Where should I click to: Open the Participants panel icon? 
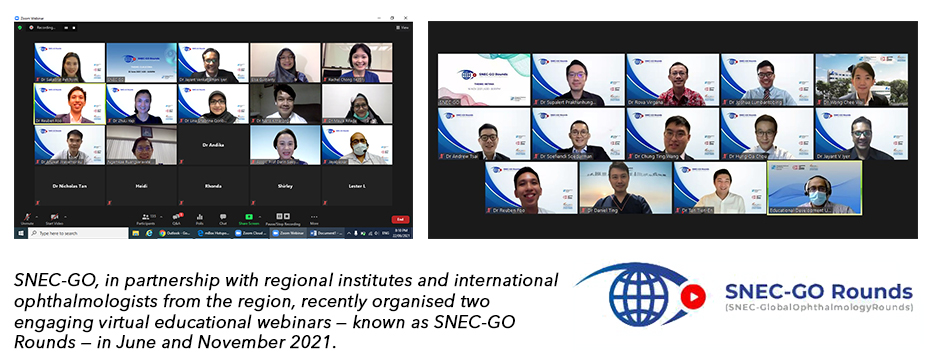coord(145,217)
